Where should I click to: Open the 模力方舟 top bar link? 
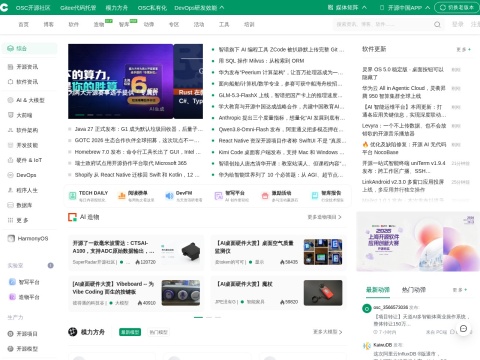pos(117,7)
